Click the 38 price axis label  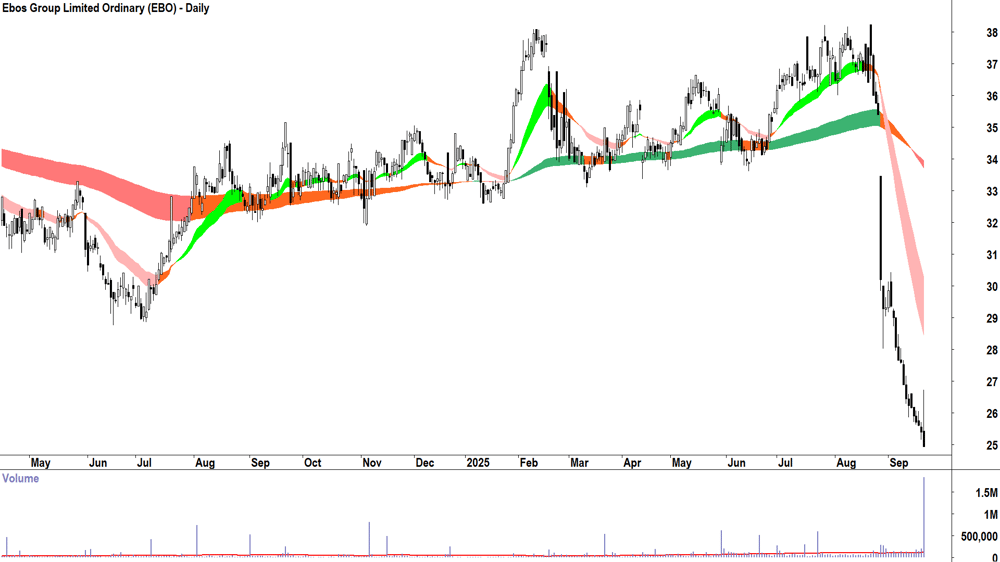[x=992, y=33]
